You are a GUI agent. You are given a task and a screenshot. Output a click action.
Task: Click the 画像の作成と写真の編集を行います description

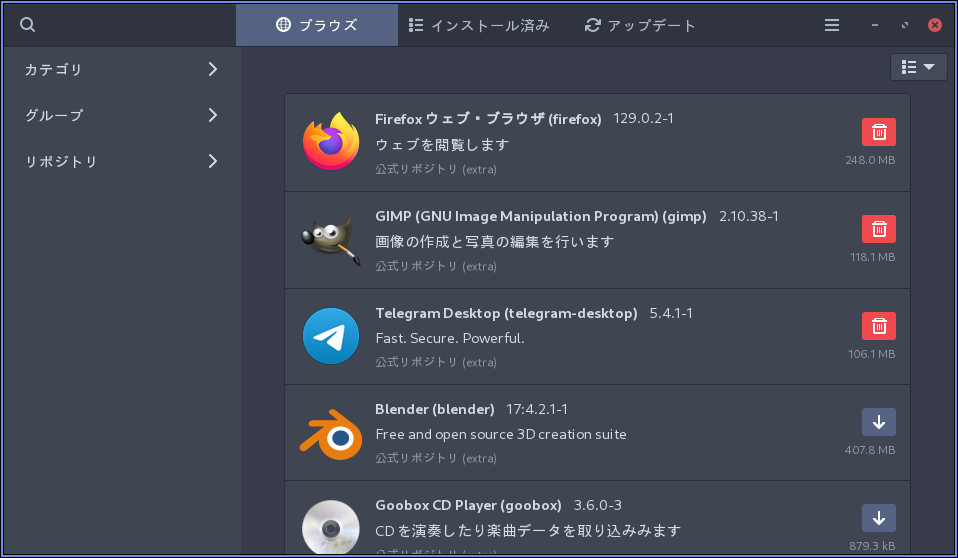click(495, 242)
